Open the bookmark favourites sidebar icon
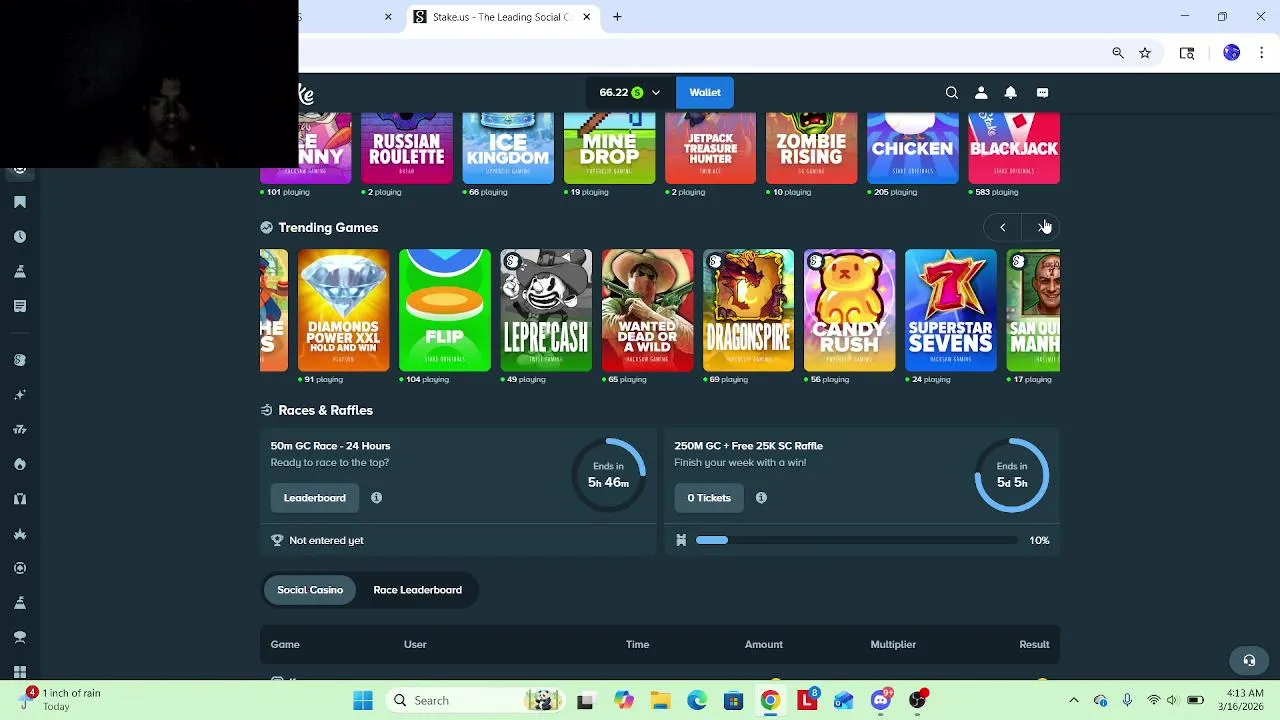Screen dimensions: 1280x720 20,202
